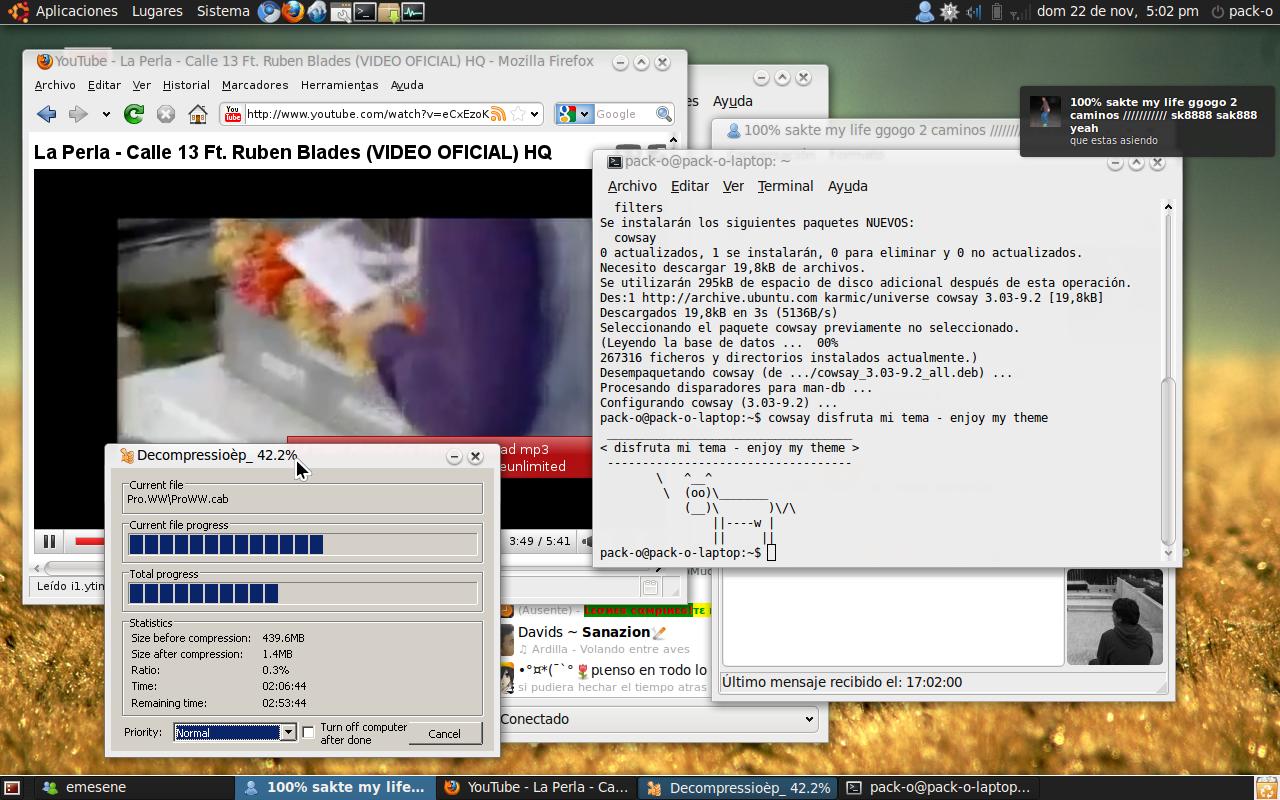Open the Ubuntu logo menu icon
Screen dimensions: 1280x800
[17, 11]
